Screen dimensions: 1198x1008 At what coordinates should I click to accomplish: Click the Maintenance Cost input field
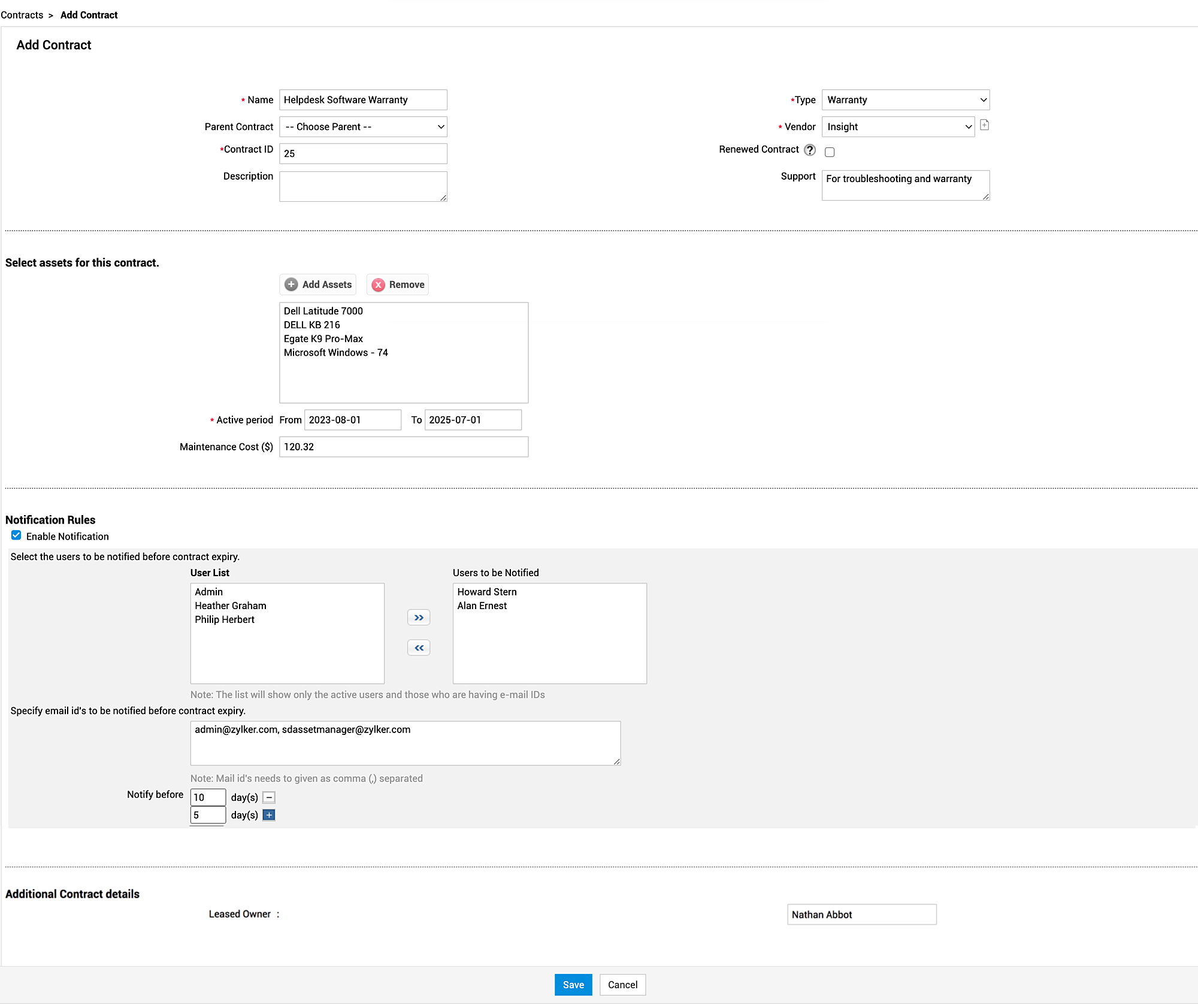tap(403, 447)
